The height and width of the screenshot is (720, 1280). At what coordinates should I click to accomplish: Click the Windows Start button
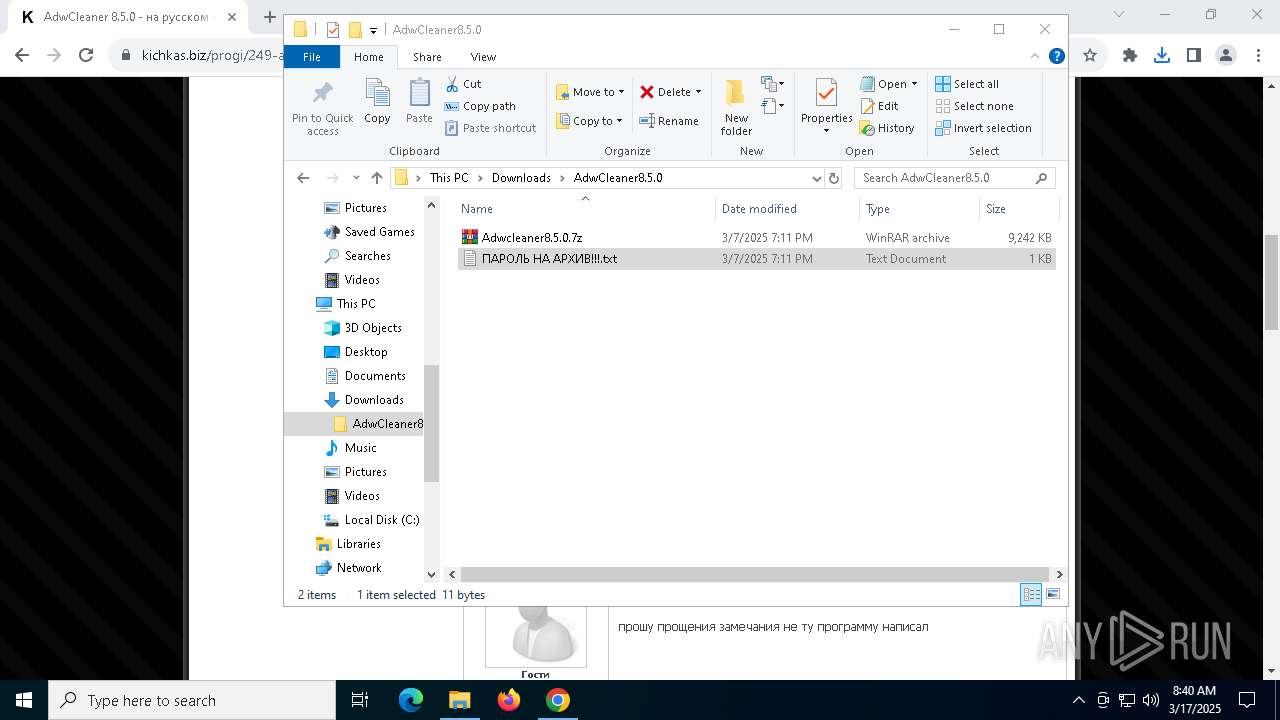point(24,700)
